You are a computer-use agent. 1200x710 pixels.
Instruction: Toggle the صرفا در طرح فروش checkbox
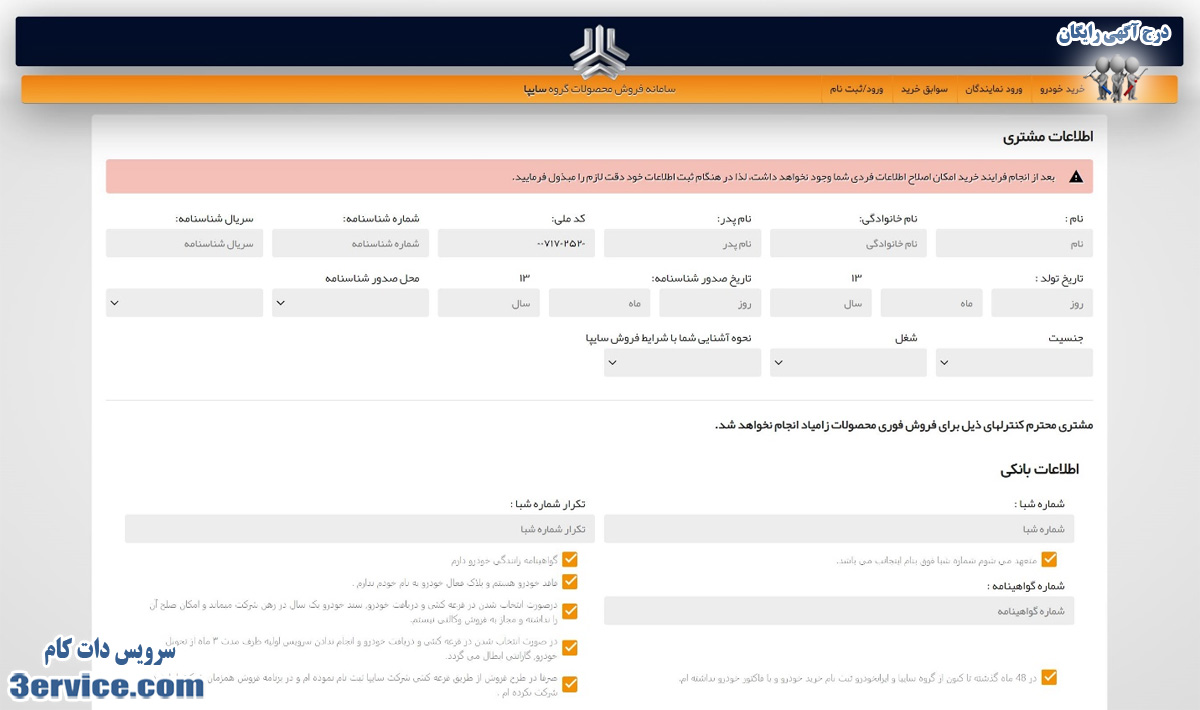(x=570, y=684)
